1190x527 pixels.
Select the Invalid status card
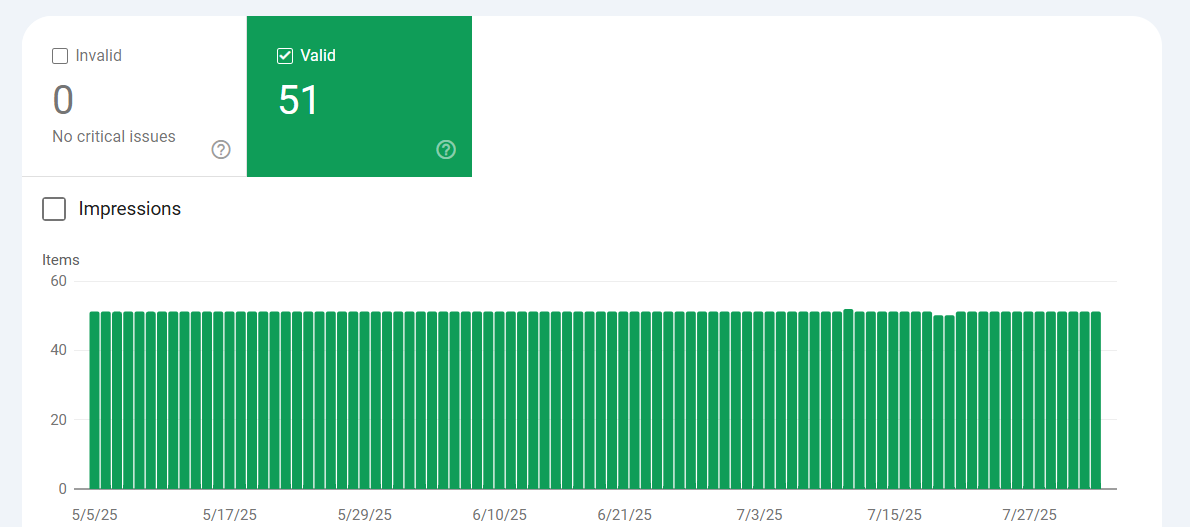(134, 96)
